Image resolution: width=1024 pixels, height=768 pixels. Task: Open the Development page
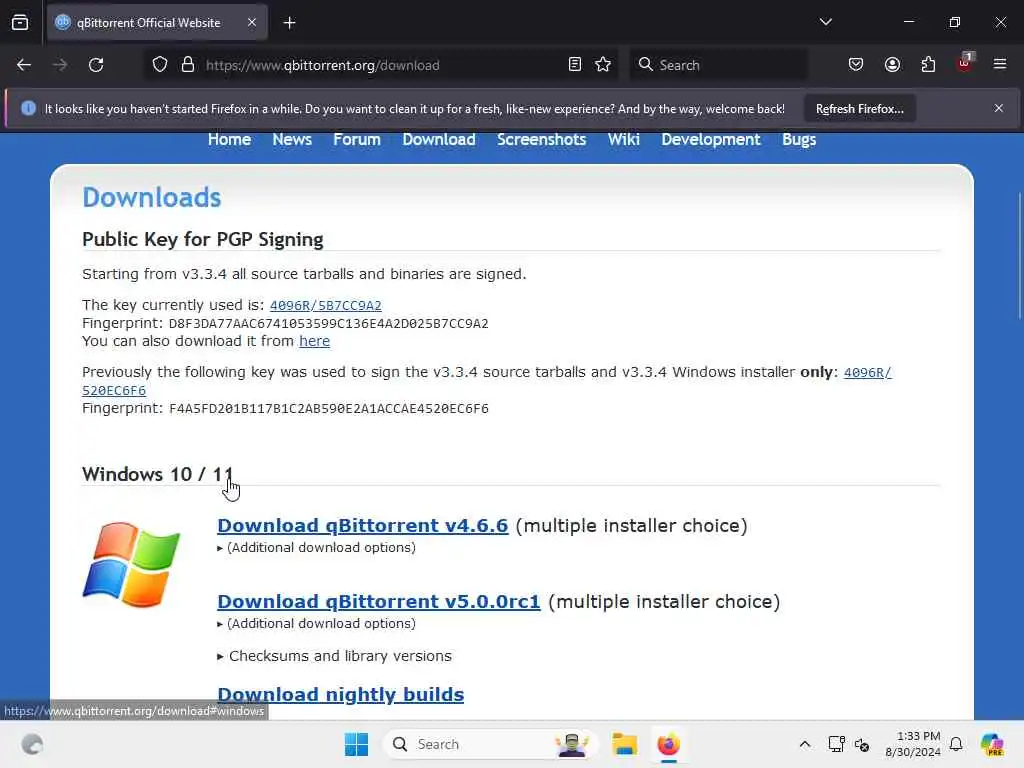[x=711, y=140]
